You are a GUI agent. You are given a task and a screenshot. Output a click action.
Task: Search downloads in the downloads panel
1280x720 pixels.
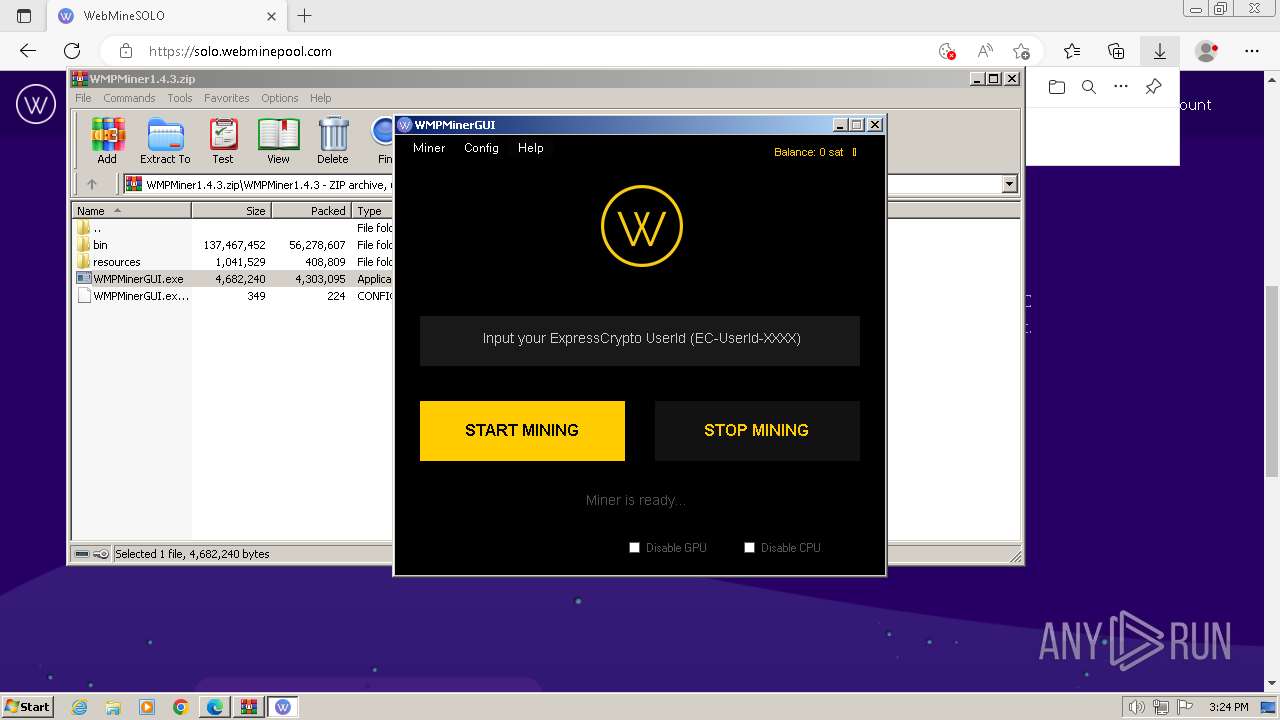point(1089,87)
